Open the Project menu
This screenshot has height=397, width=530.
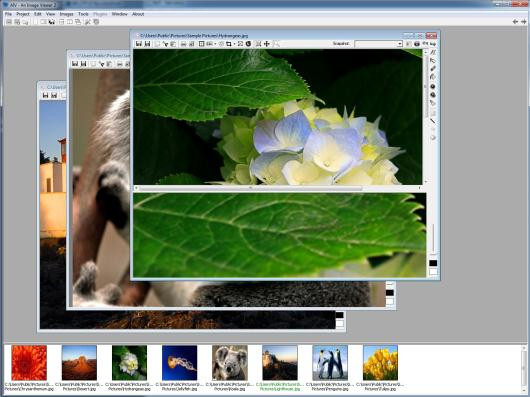pos(23,14)
